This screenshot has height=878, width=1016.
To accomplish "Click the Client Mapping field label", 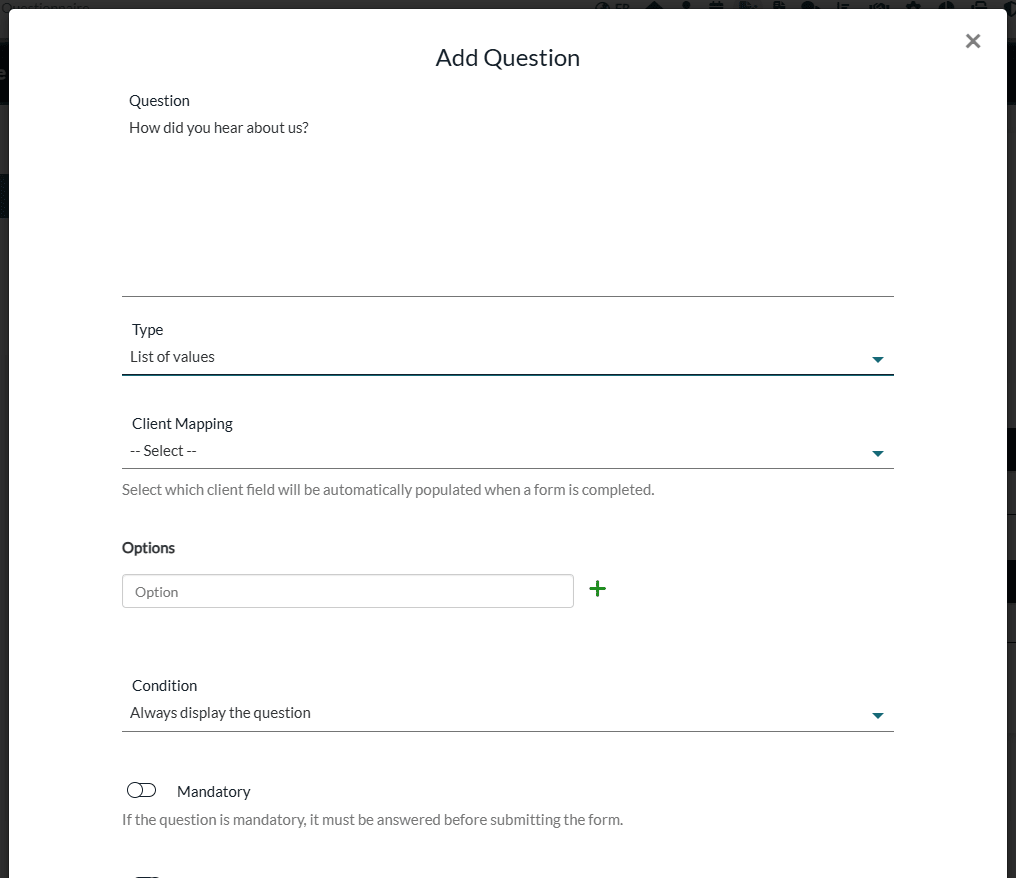I will (182, 424).
